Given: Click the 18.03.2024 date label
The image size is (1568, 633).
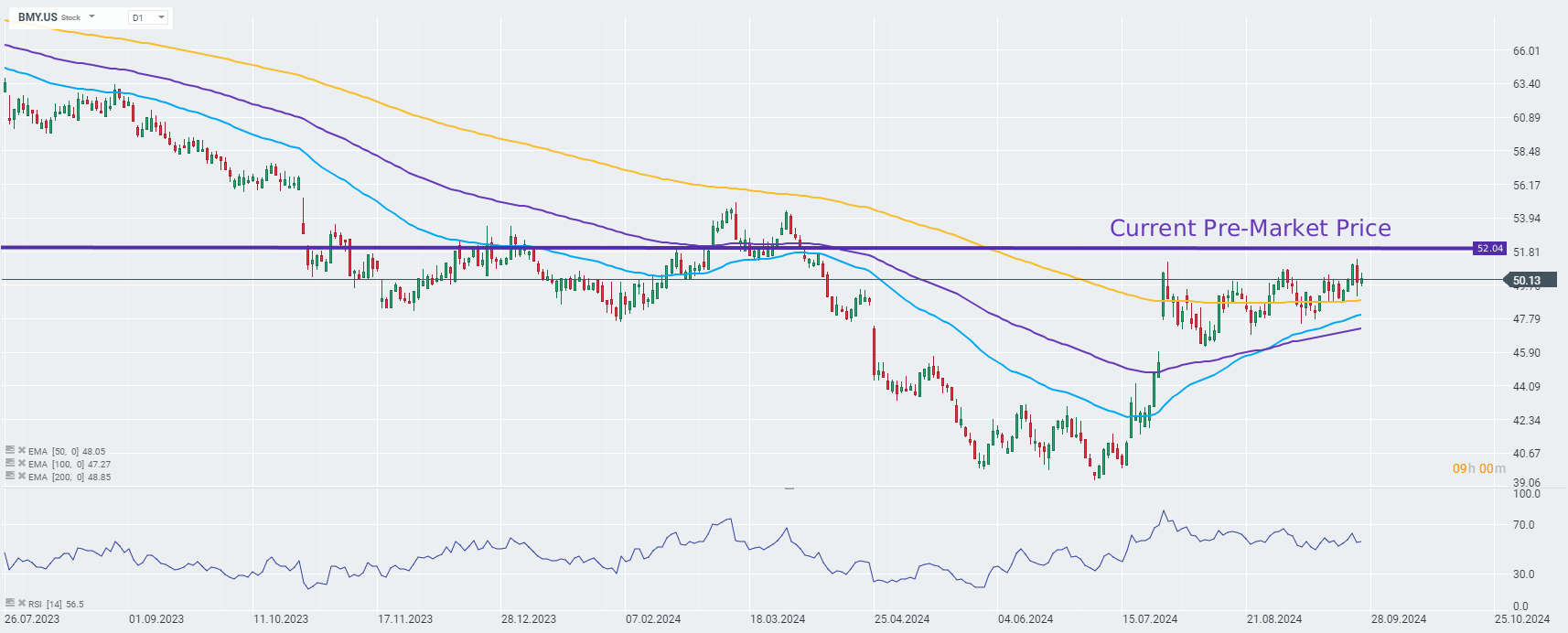Looking at the screenshot, I should 778,619.
